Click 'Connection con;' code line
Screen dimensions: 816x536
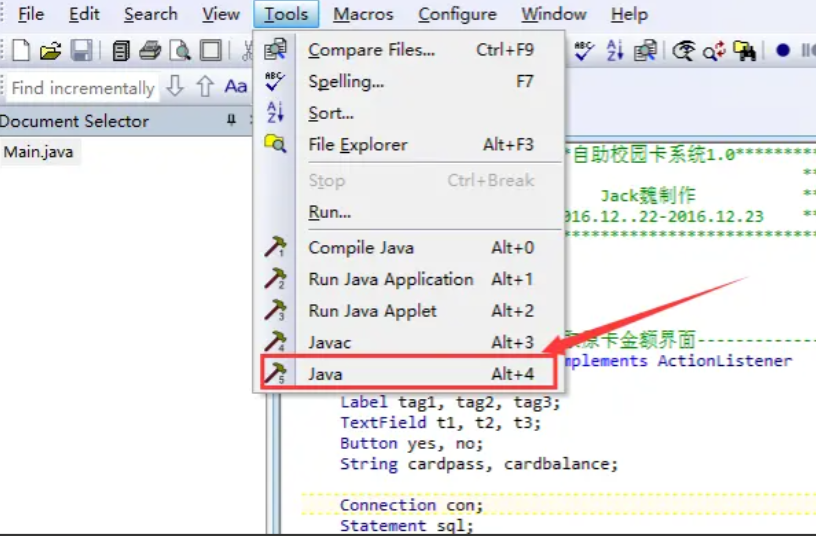pos(411,505)
